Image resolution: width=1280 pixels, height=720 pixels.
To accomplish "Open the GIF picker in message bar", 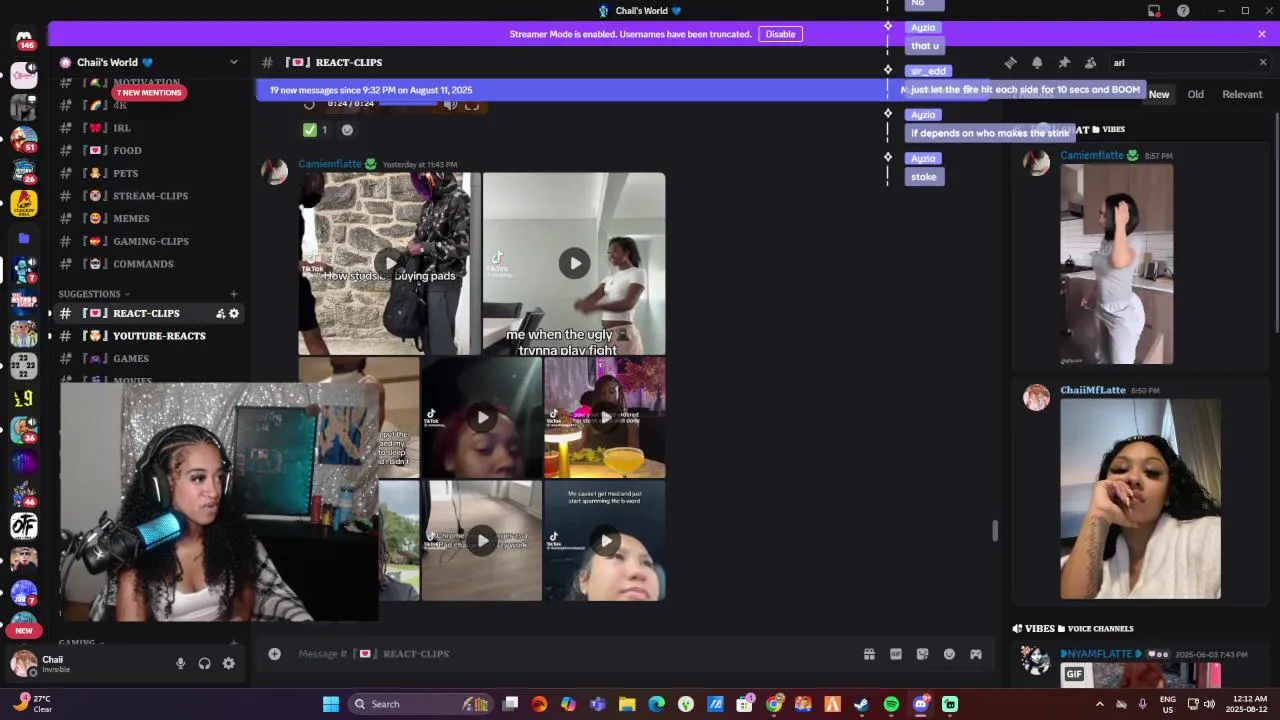I will click(x=896, y=654).
